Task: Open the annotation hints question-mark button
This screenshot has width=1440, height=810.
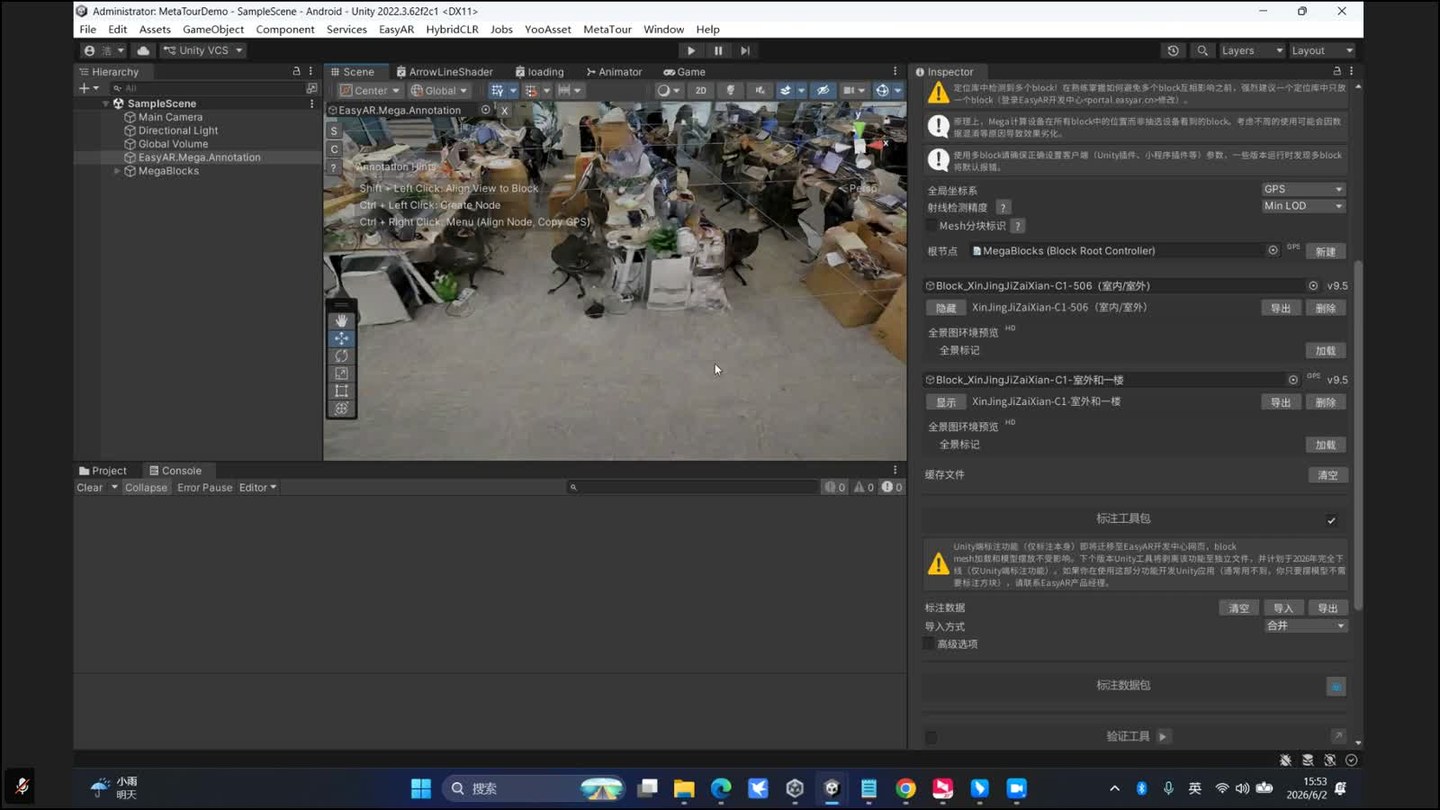Action: (334, 167)
